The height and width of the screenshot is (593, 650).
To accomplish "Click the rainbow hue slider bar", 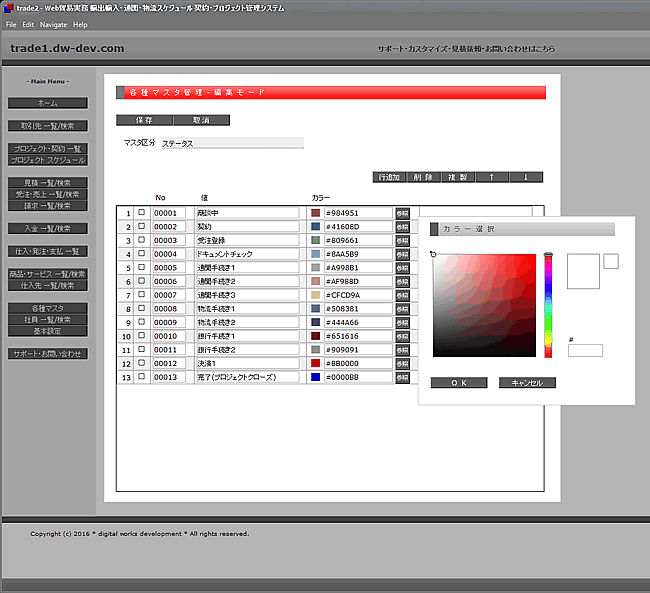I will [x=548, y=305].
